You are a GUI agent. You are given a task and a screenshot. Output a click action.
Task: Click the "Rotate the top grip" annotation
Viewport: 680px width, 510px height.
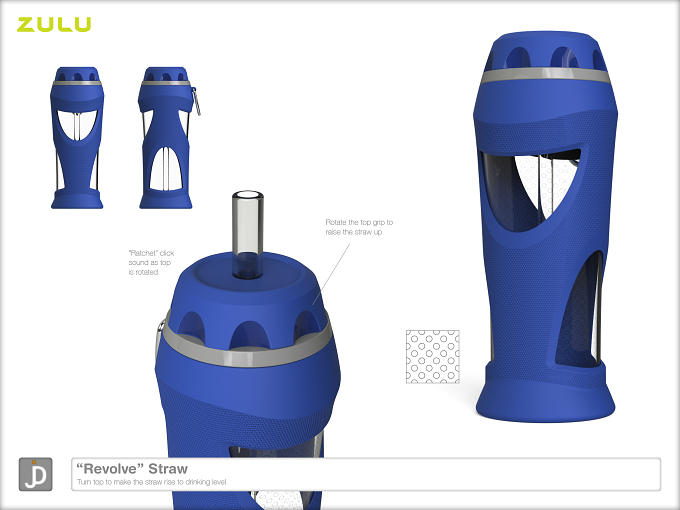click(x=359, y=227)
